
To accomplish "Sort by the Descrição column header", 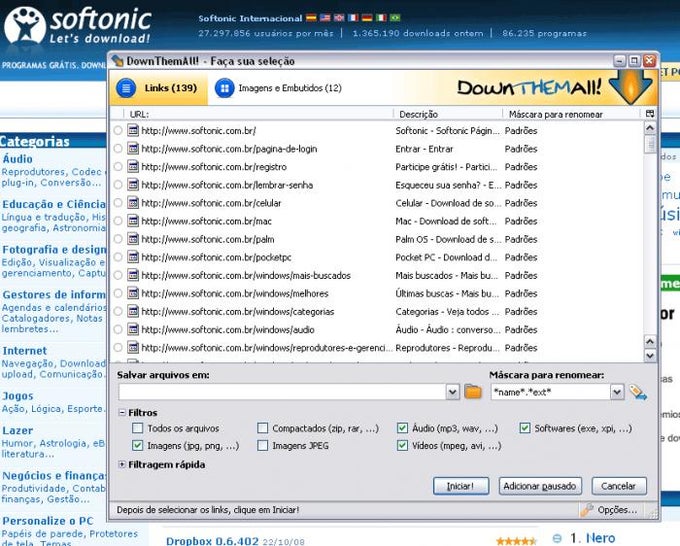I will (448, 114).
